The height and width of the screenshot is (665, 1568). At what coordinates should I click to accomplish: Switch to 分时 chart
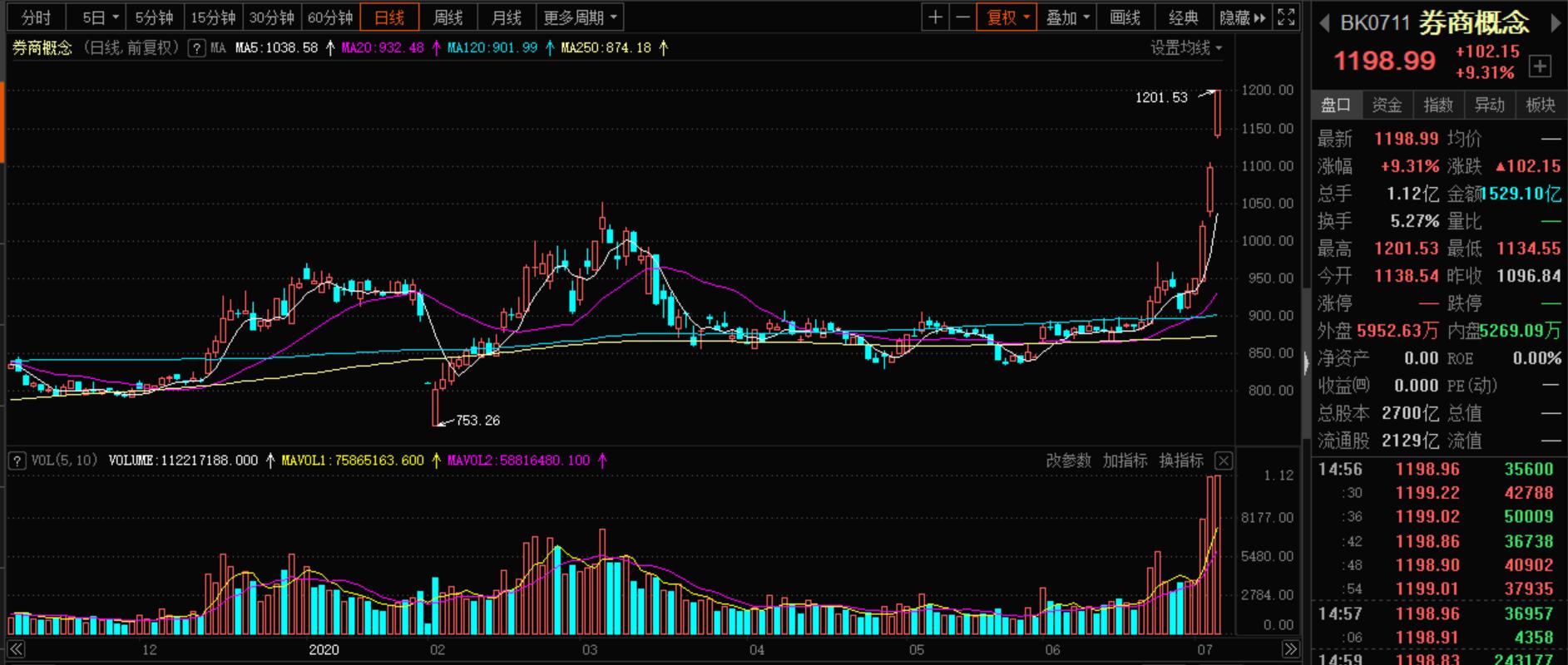click(36, 17)
